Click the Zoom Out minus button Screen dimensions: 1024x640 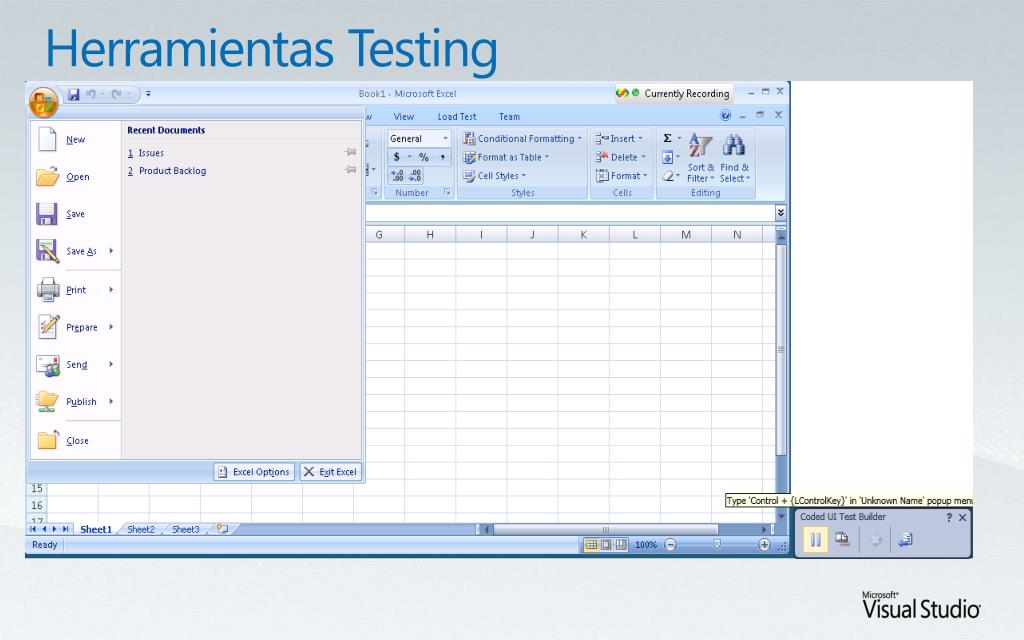pyautogui.click(x=671, y=545)
